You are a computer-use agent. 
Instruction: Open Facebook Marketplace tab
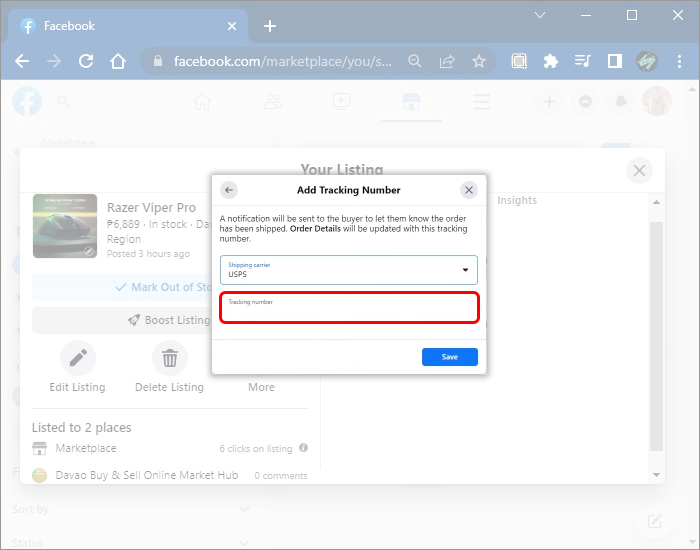(411, 102)
